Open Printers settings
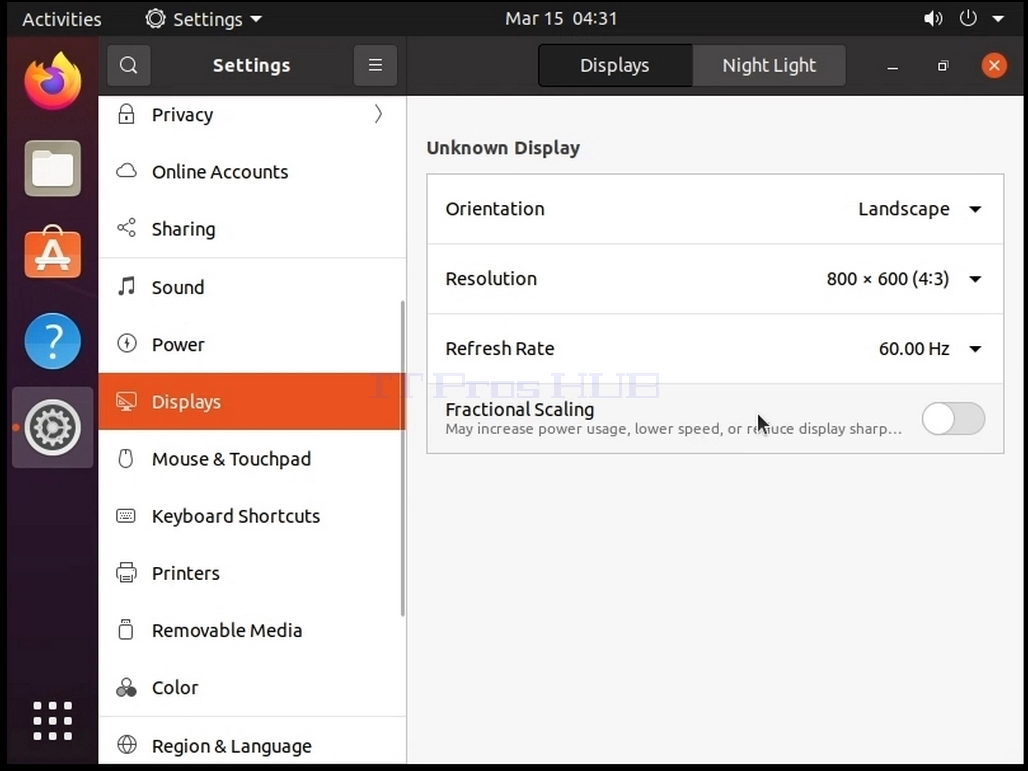Image resolution: width=1028 pixels, height=771 pixels. (x=252, y=572)
